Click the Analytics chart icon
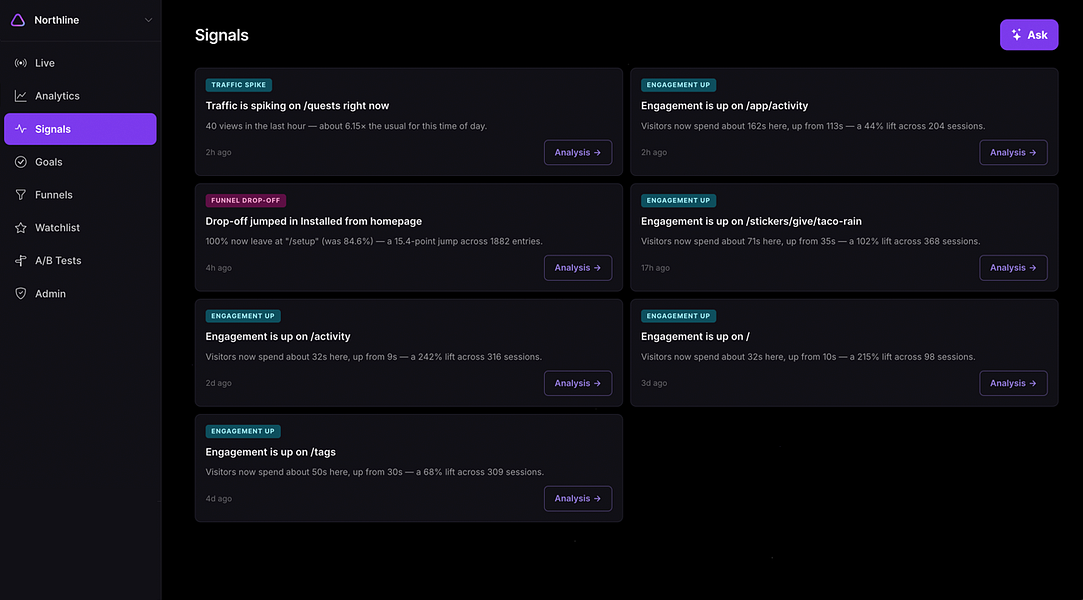 (21, 96)
